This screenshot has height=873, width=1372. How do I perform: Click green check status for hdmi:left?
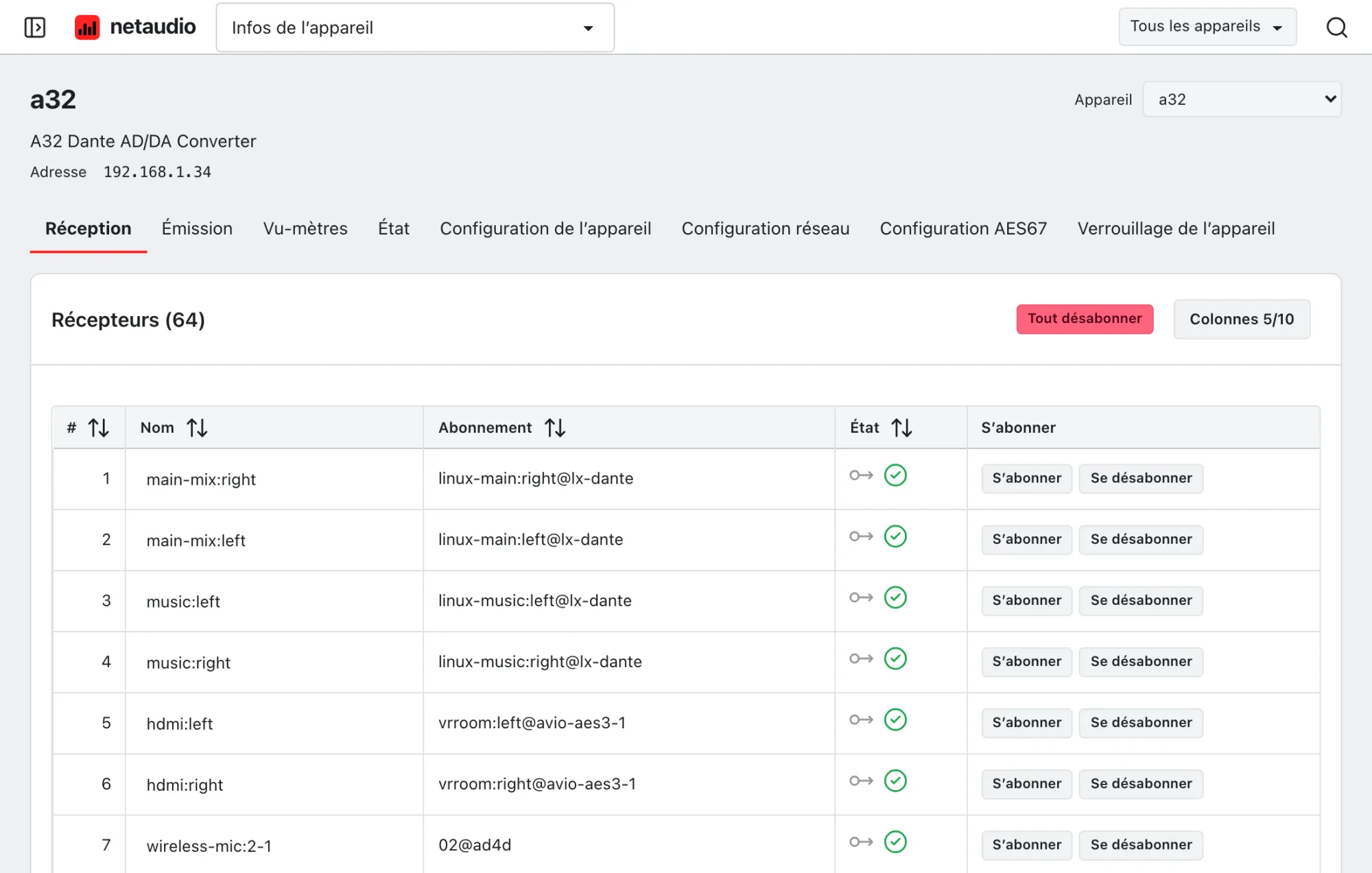tap(895, 719)
